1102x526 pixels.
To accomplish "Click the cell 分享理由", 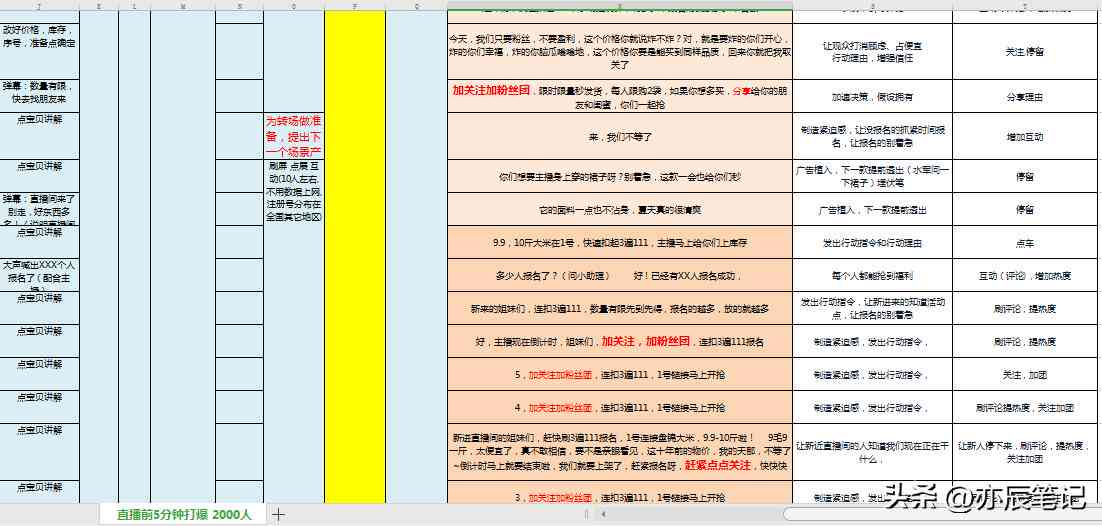I will coord(1025,96).
